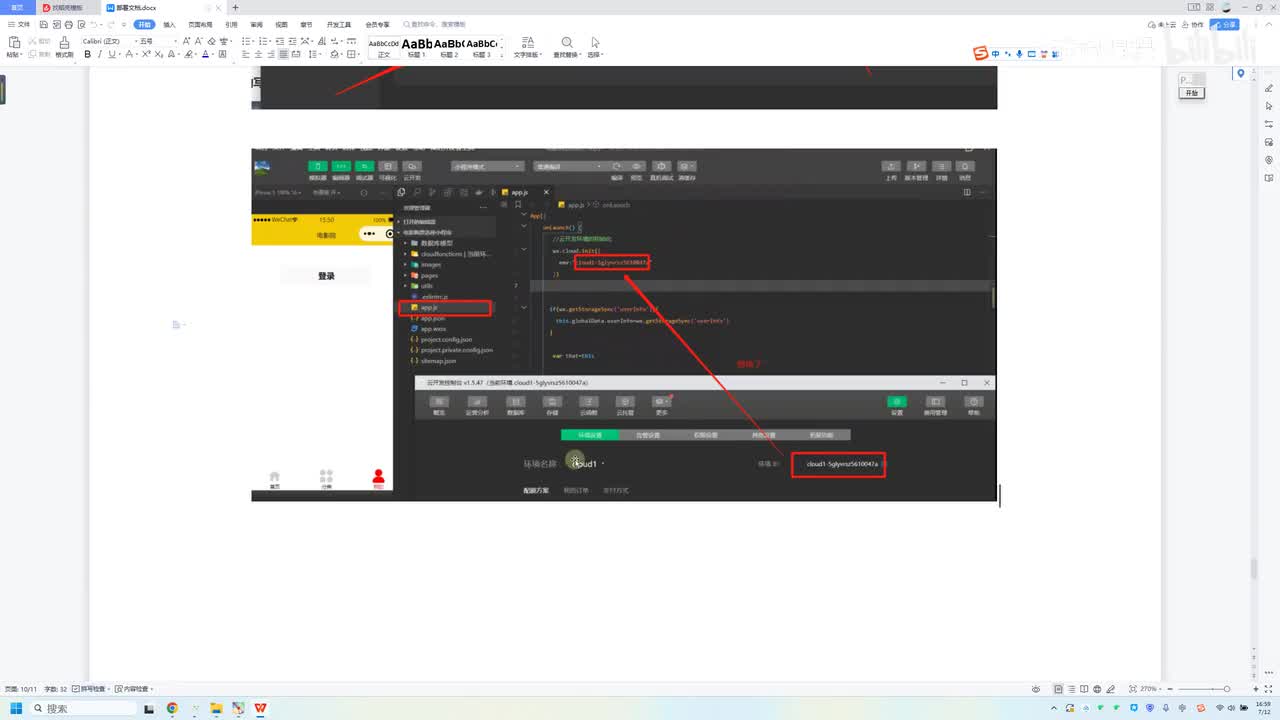Click the text highlight color icon
1280x720 pixels.
point(188,54)
